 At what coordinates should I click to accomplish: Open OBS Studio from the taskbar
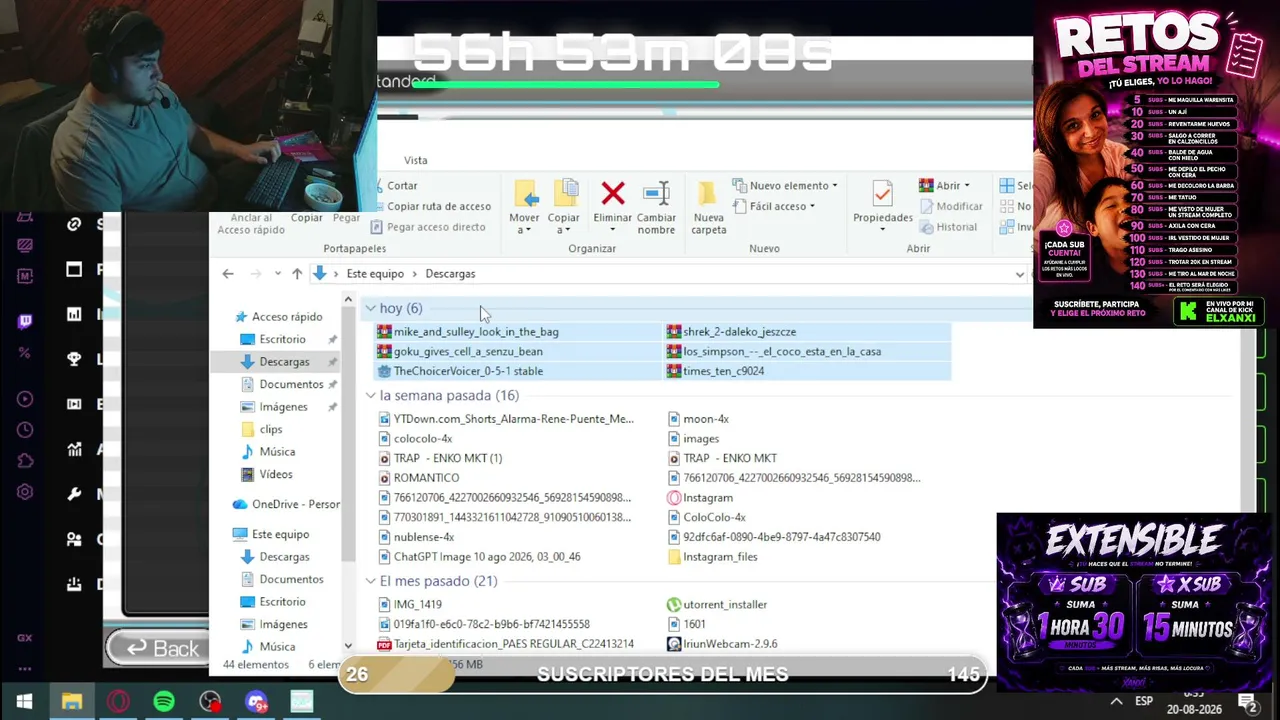click(x=210, y=702)
